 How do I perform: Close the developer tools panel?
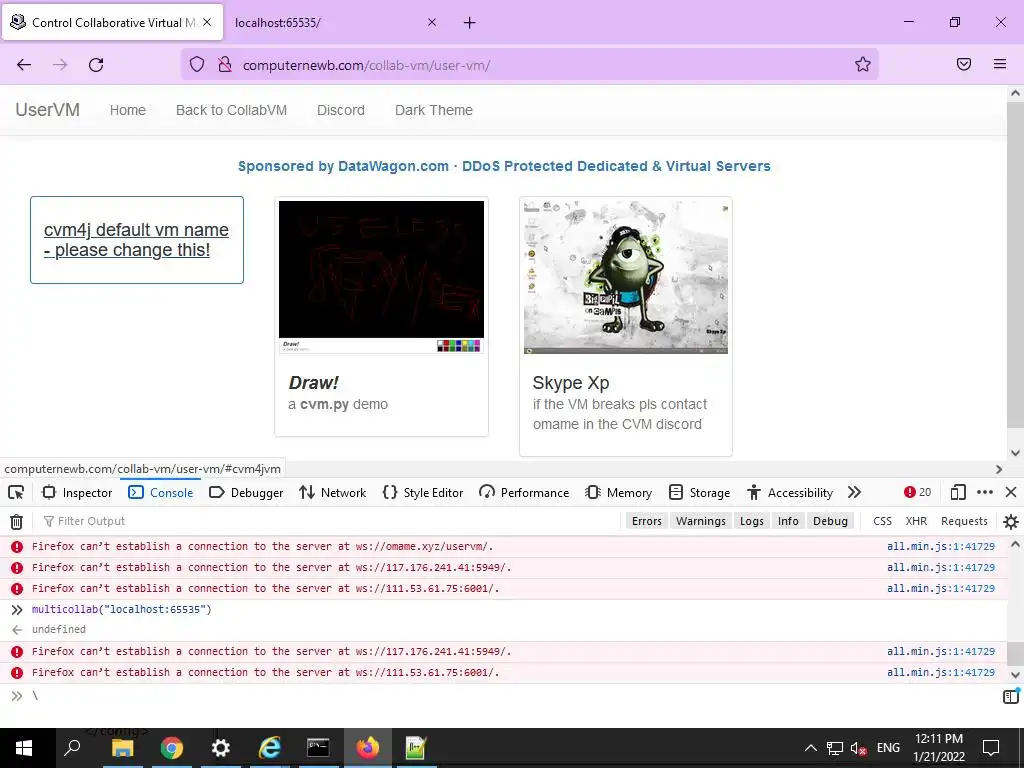coord(1011,492)
